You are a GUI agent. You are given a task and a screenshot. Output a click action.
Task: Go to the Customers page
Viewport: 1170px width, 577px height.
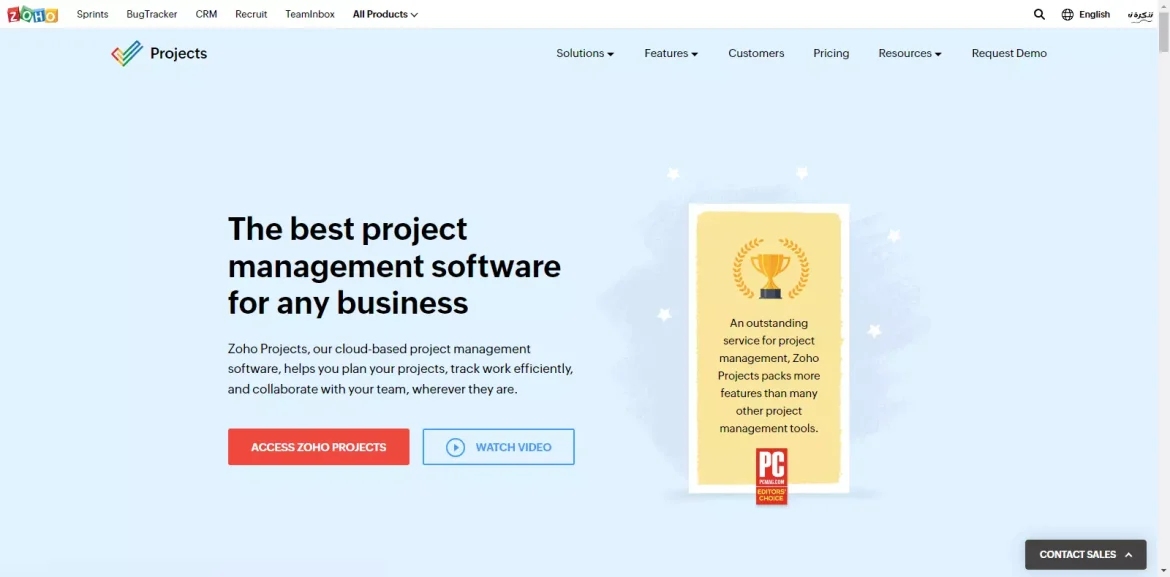coord(756,54)
